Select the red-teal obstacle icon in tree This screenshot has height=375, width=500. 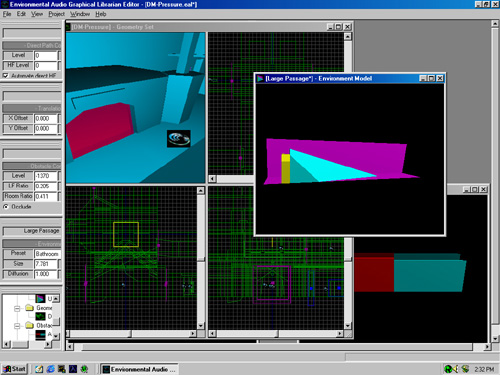tap(40, 334)
